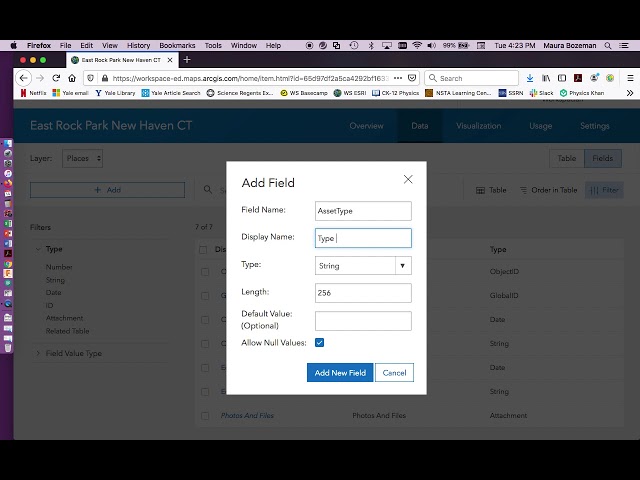Click the Wi-Fi status icon
Viewport: 640px width, 480px height.
click(x=417, y=45)
